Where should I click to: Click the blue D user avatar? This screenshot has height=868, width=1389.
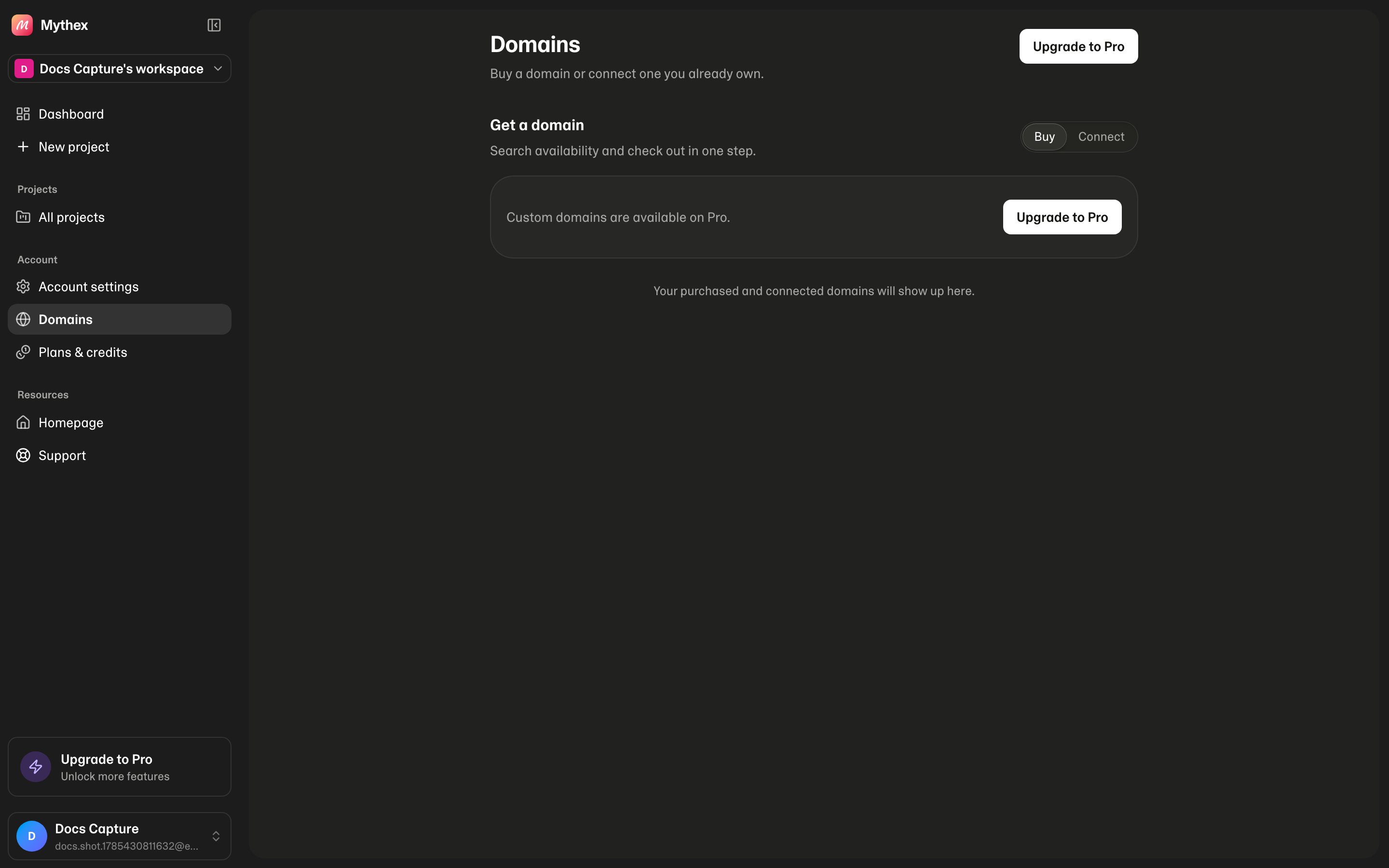(x=31, y=836)
